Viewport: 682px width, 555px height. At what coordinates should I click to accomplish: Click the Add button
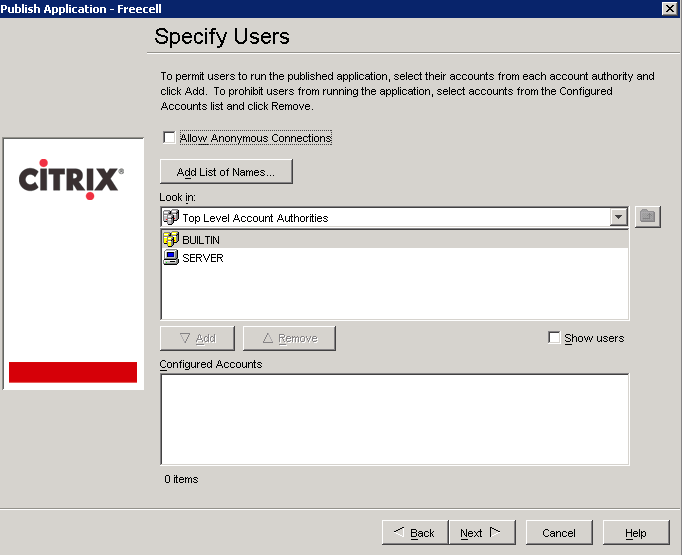point(197,338)
